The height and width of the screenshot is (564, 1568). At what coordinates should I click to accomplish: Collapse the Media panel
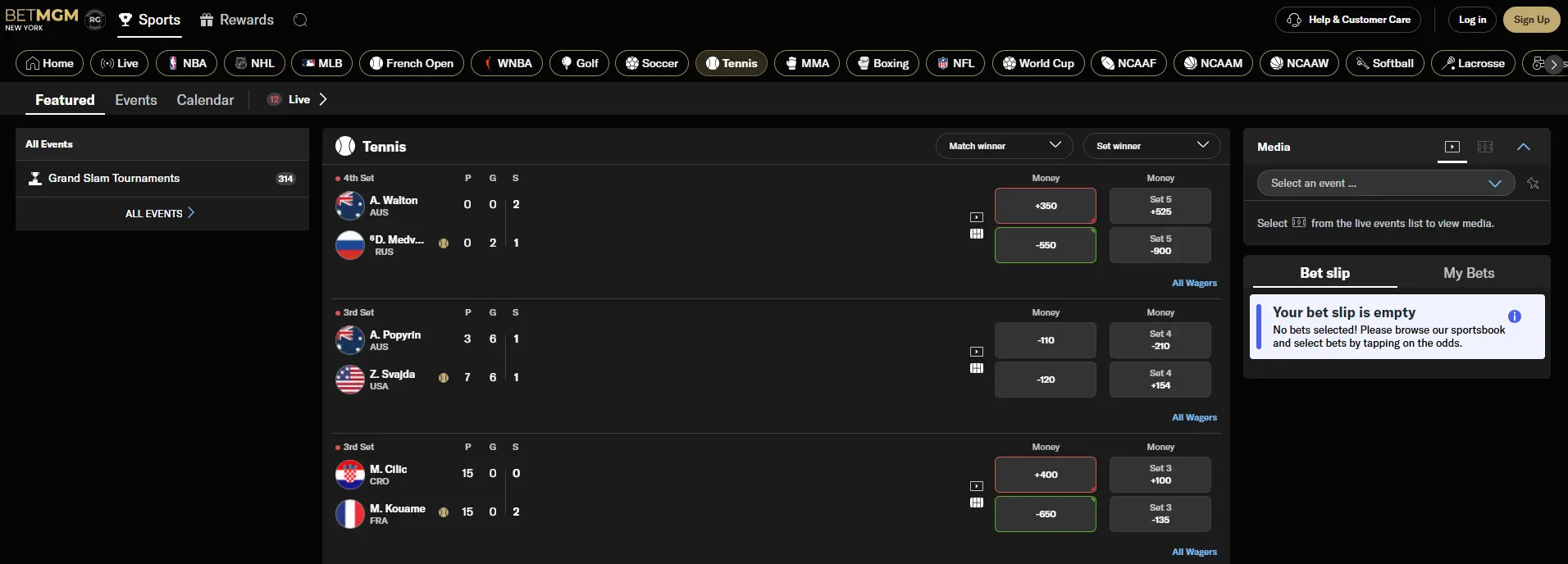point(1524,147)
